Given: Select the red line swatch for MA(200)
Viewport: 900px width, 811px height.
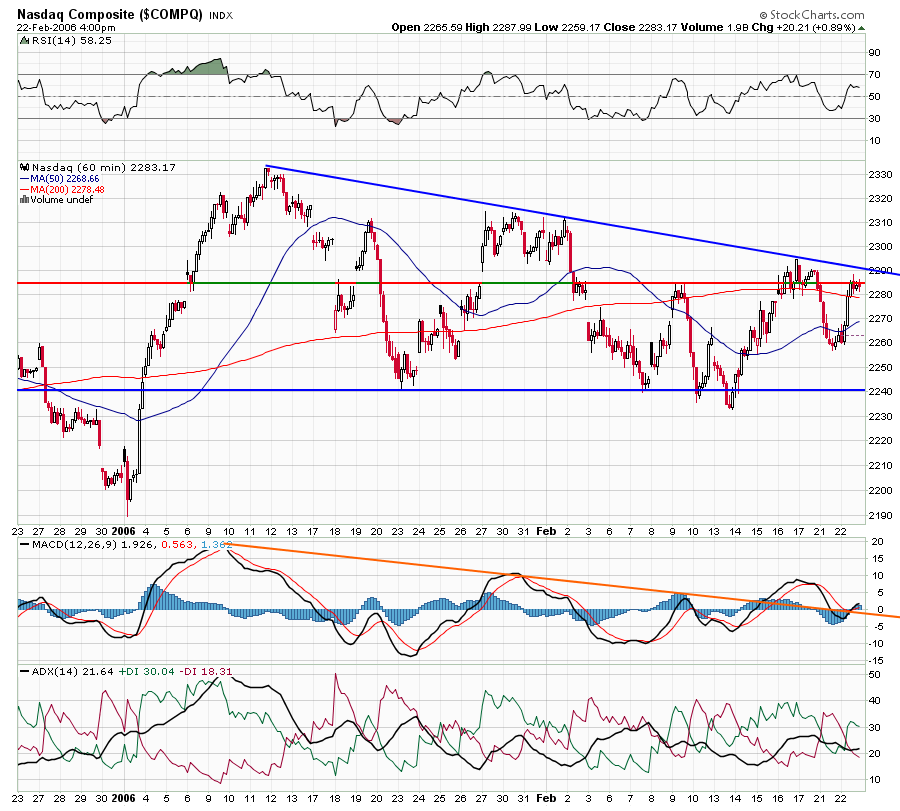Looking at the screenshot, I should [25, 190].
